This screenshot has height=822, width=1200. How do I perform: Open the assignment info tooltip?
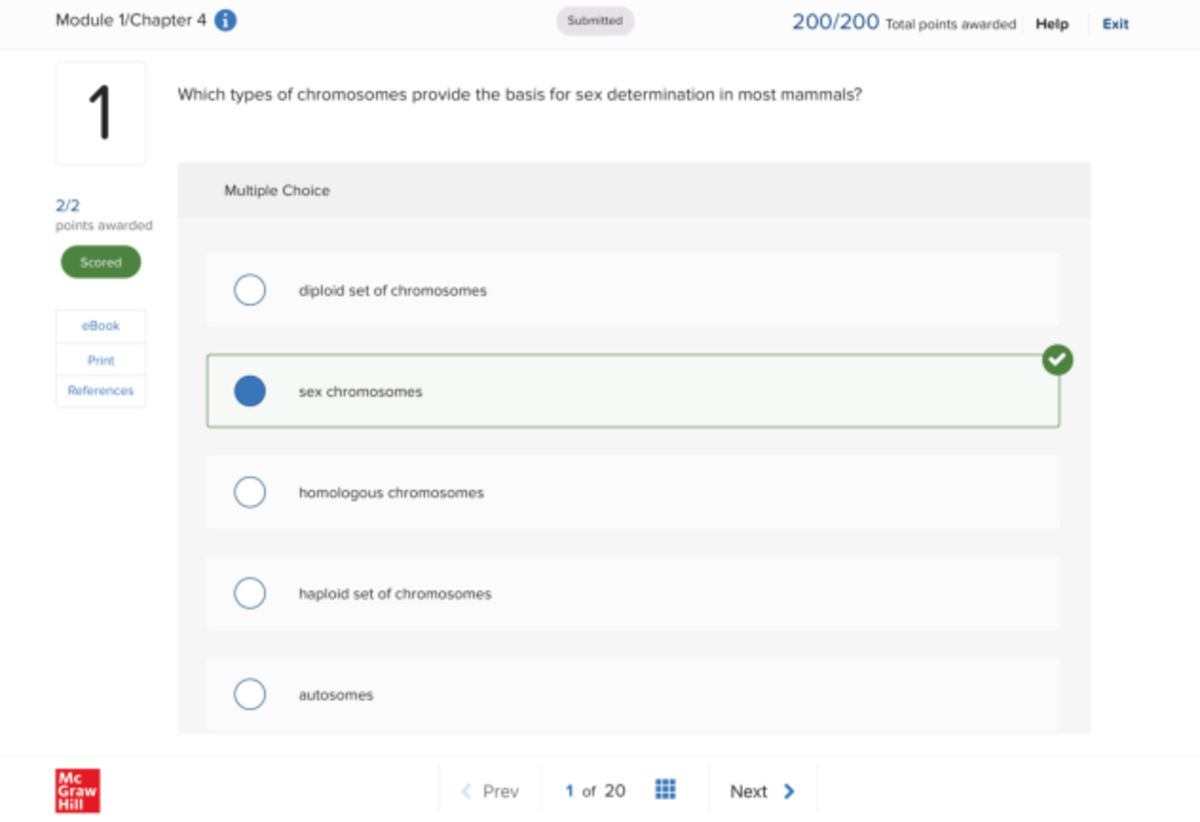[224, 19]
